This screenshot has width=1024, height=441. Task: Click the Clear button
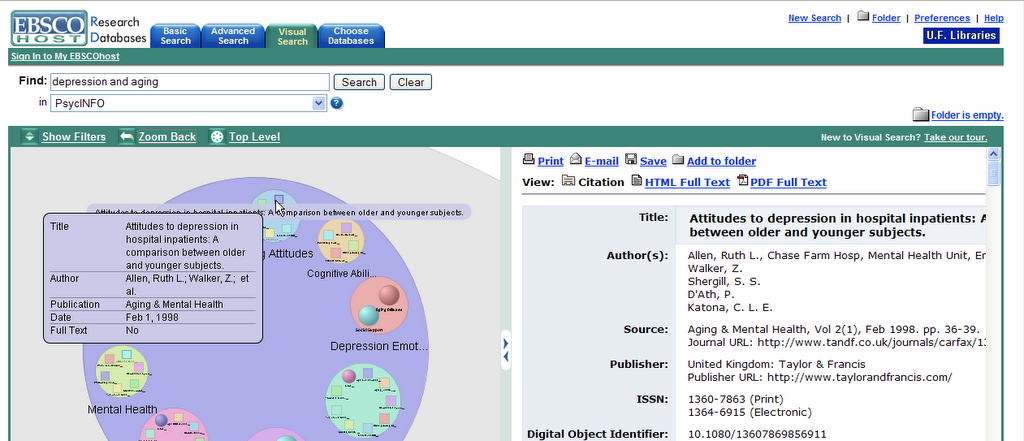coord(411,82)
